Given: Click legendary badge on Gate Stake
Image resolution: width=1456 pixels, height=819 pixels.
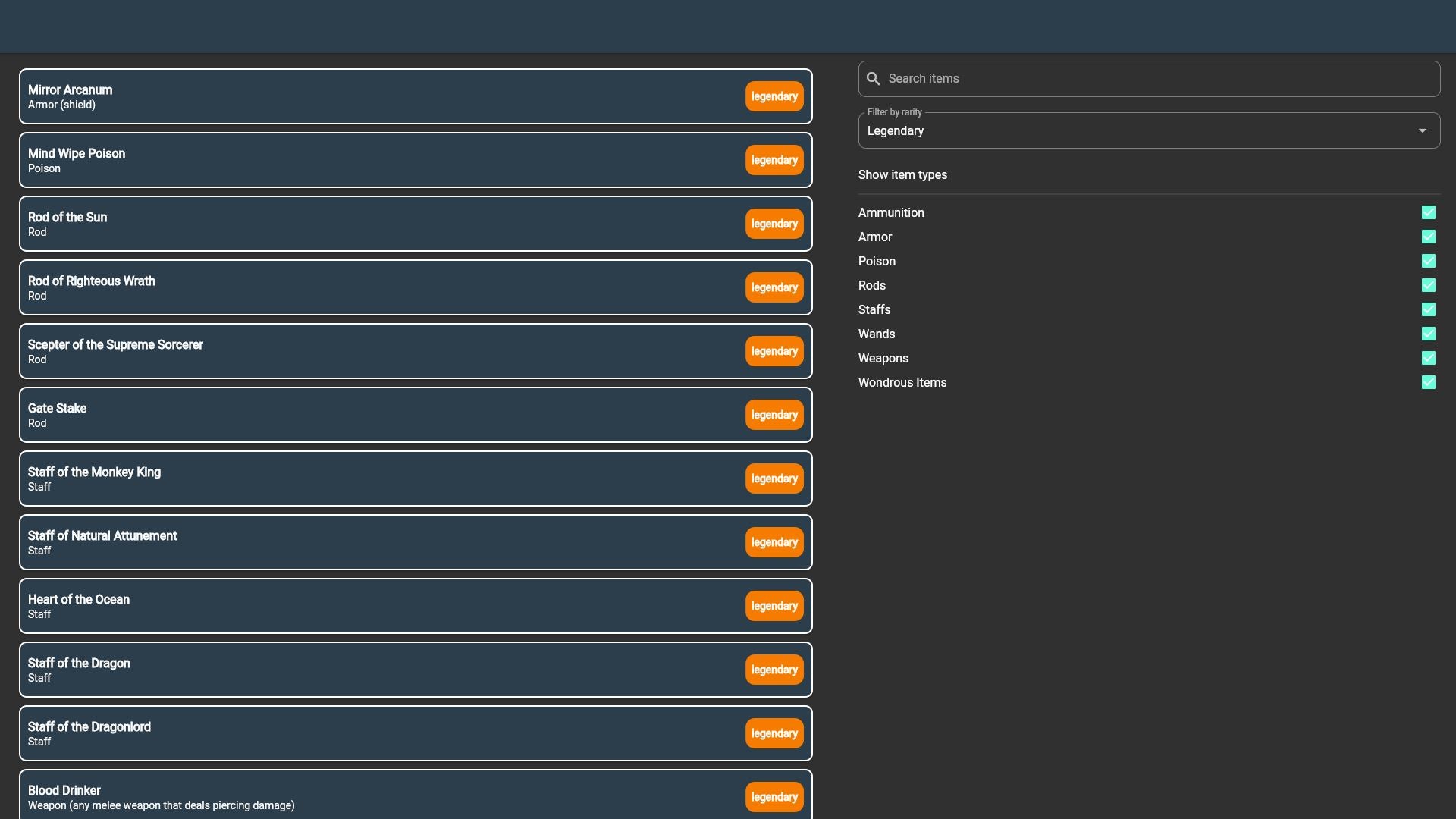Looking at the screenshot, I should click(773, 415).
